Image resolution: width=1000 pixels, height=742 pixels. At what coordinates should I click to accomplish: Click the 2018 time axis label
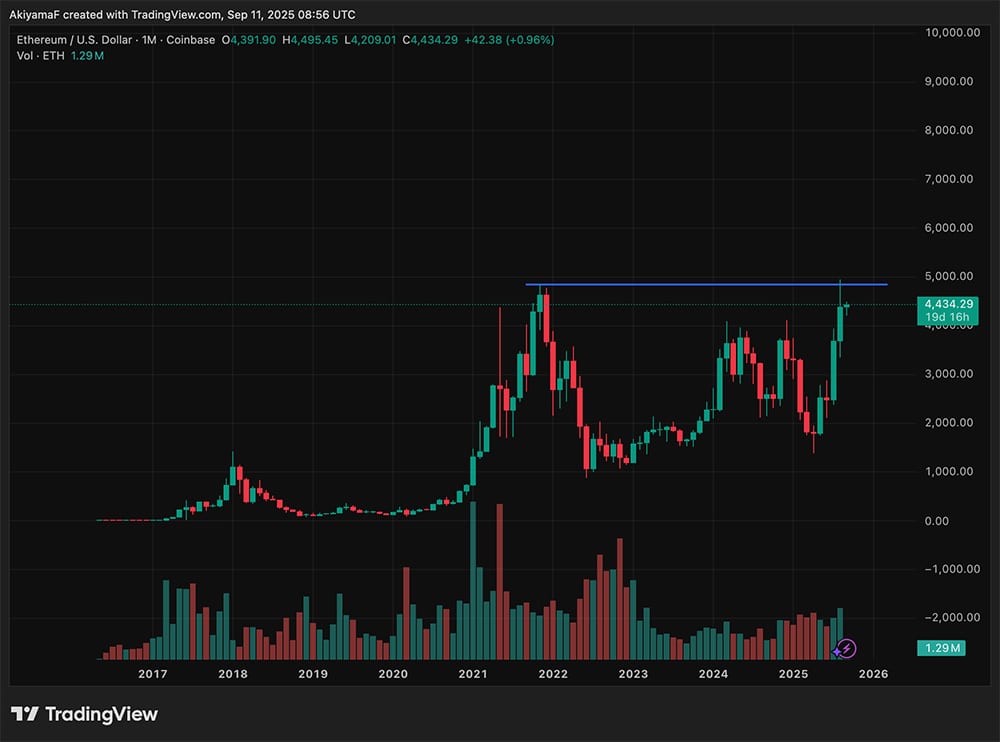pyautogui.click(x=233, y=674)
